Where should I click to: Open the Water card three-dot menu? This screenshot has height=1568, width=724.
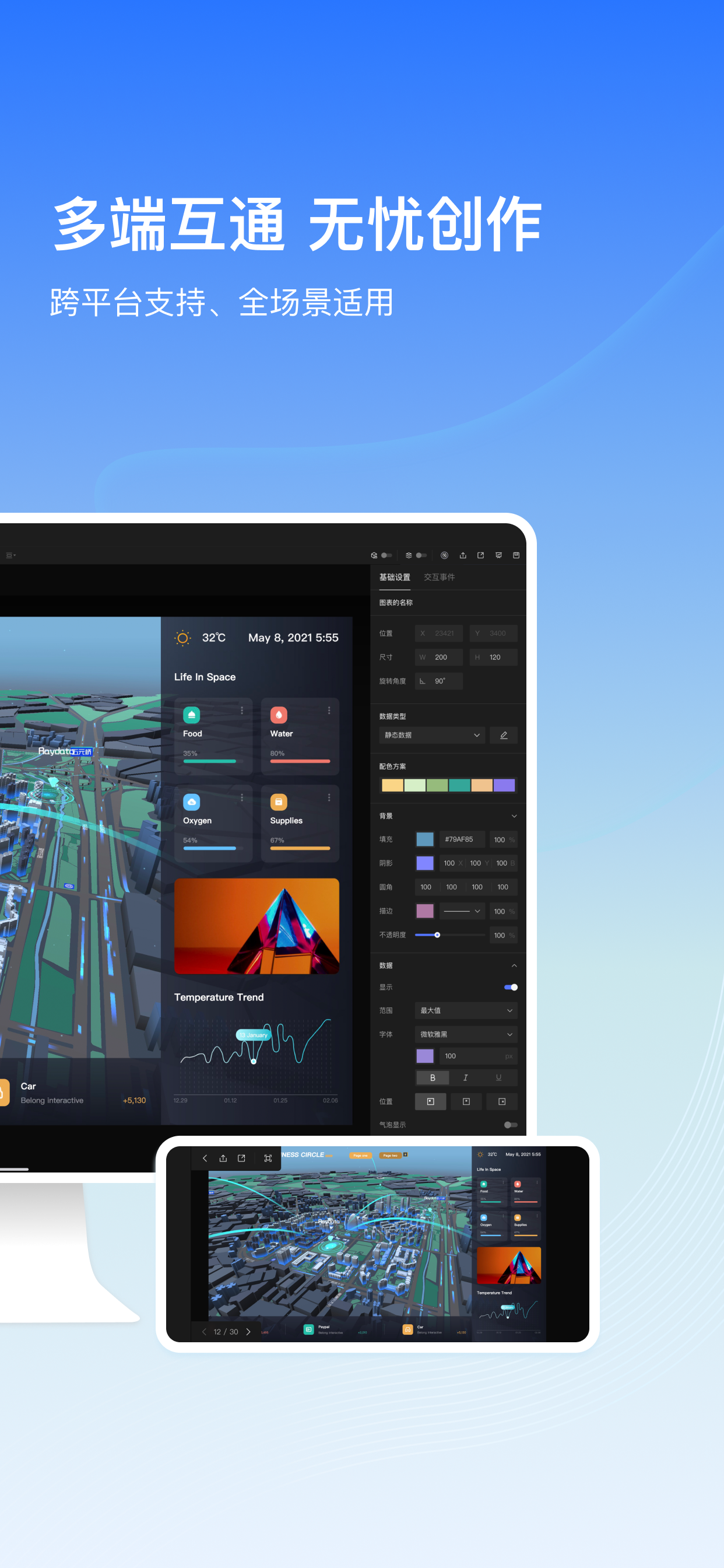[x=329, y=710]
